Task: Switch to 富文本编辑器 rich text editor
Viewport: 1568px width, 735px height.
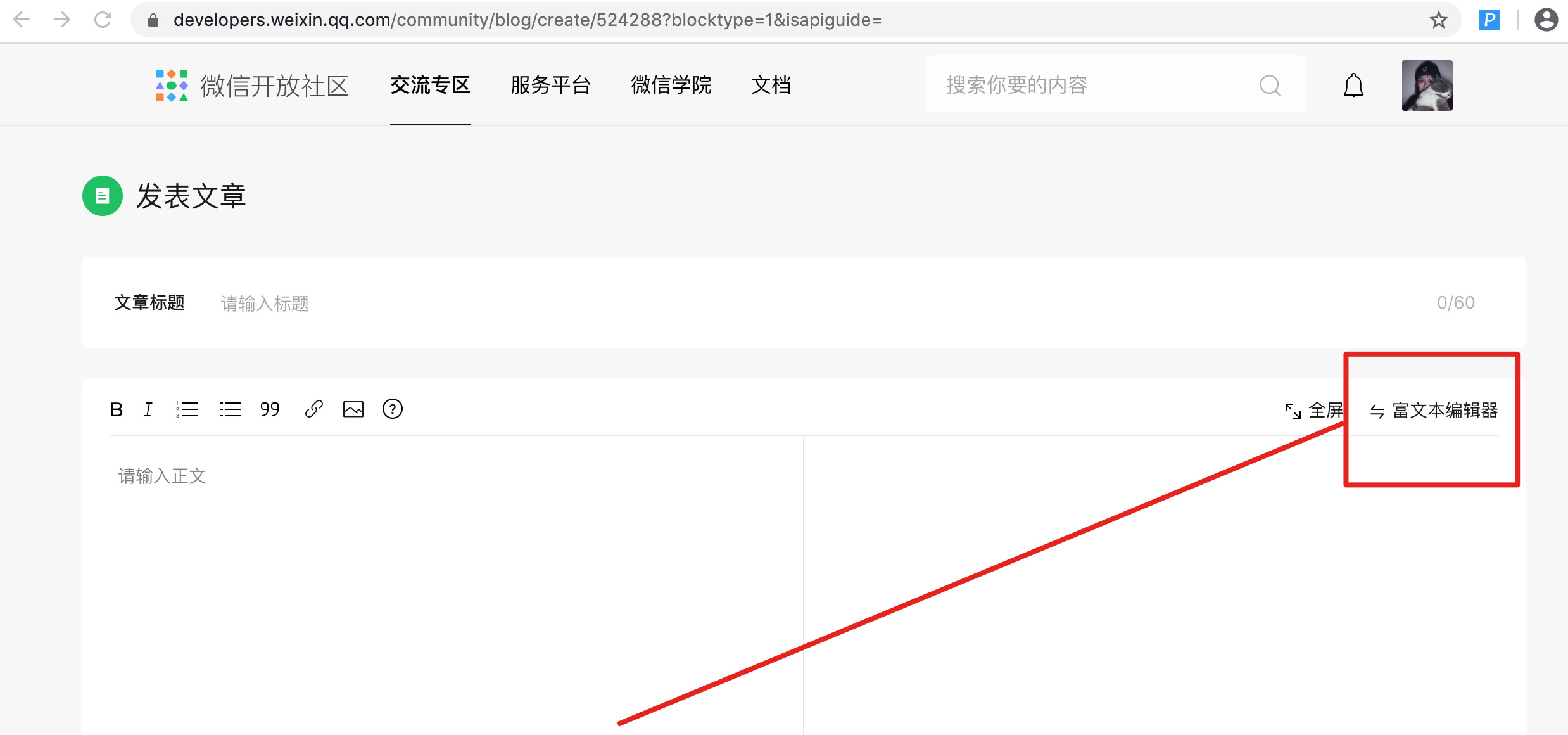Action: 1434,411
